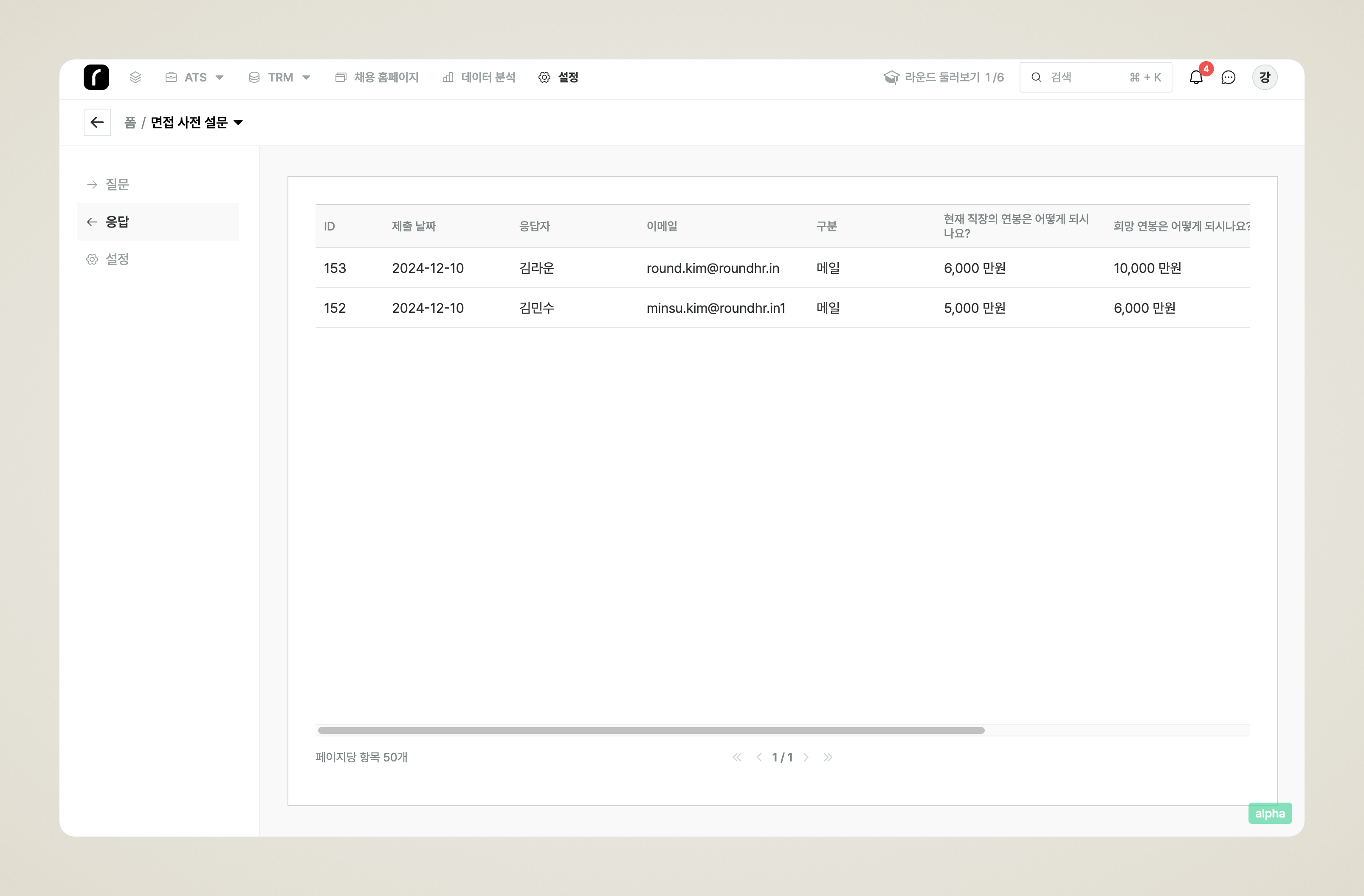Viewport: 1364px width, 896px height.
Task: Switch to the 질문 sidebar tab
Action: [x=117, y=184]
